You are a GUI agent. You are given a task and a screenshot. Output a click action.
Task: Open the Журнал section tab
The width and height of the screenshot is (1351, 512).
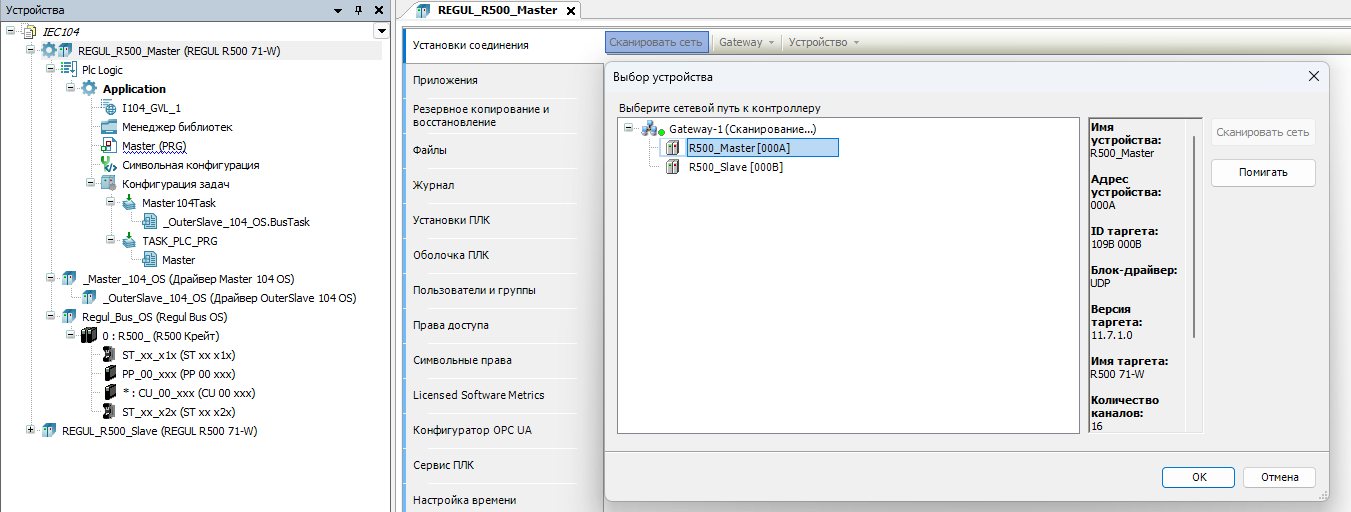pyautogui.click(x=433, y=185)
